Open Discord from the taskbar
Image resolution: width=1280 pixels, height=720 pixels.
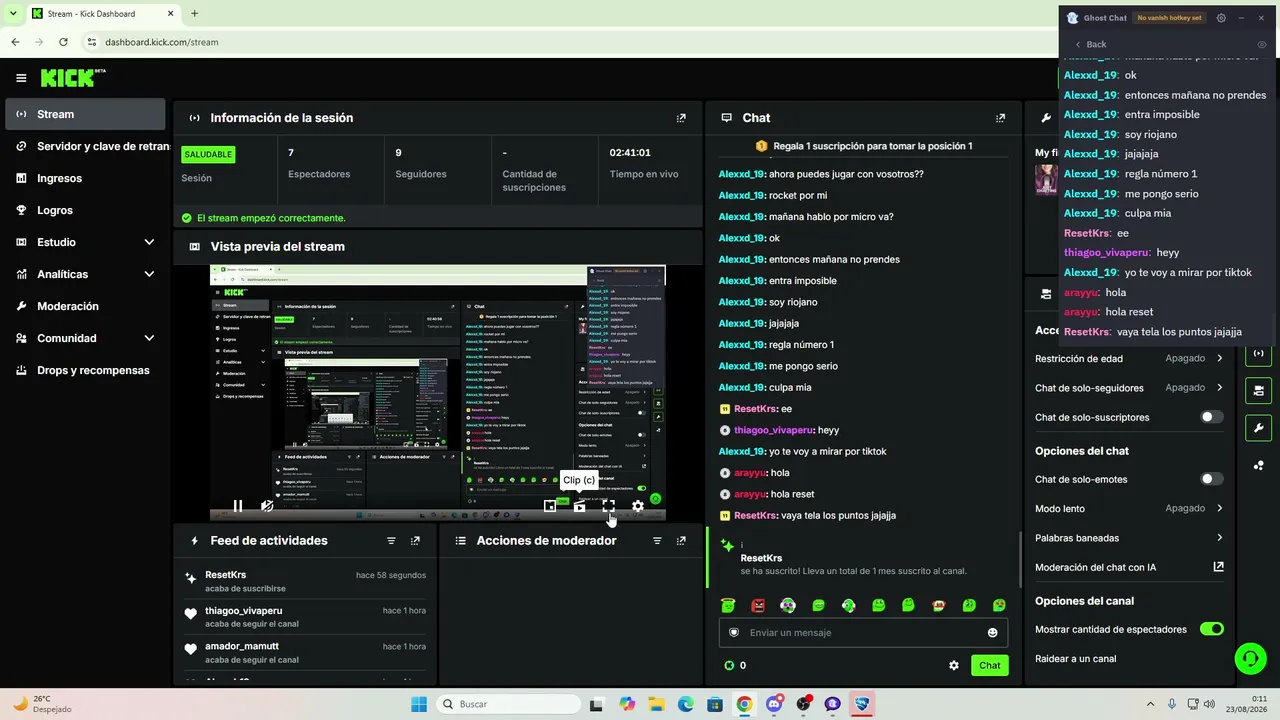tap(774, 704)
